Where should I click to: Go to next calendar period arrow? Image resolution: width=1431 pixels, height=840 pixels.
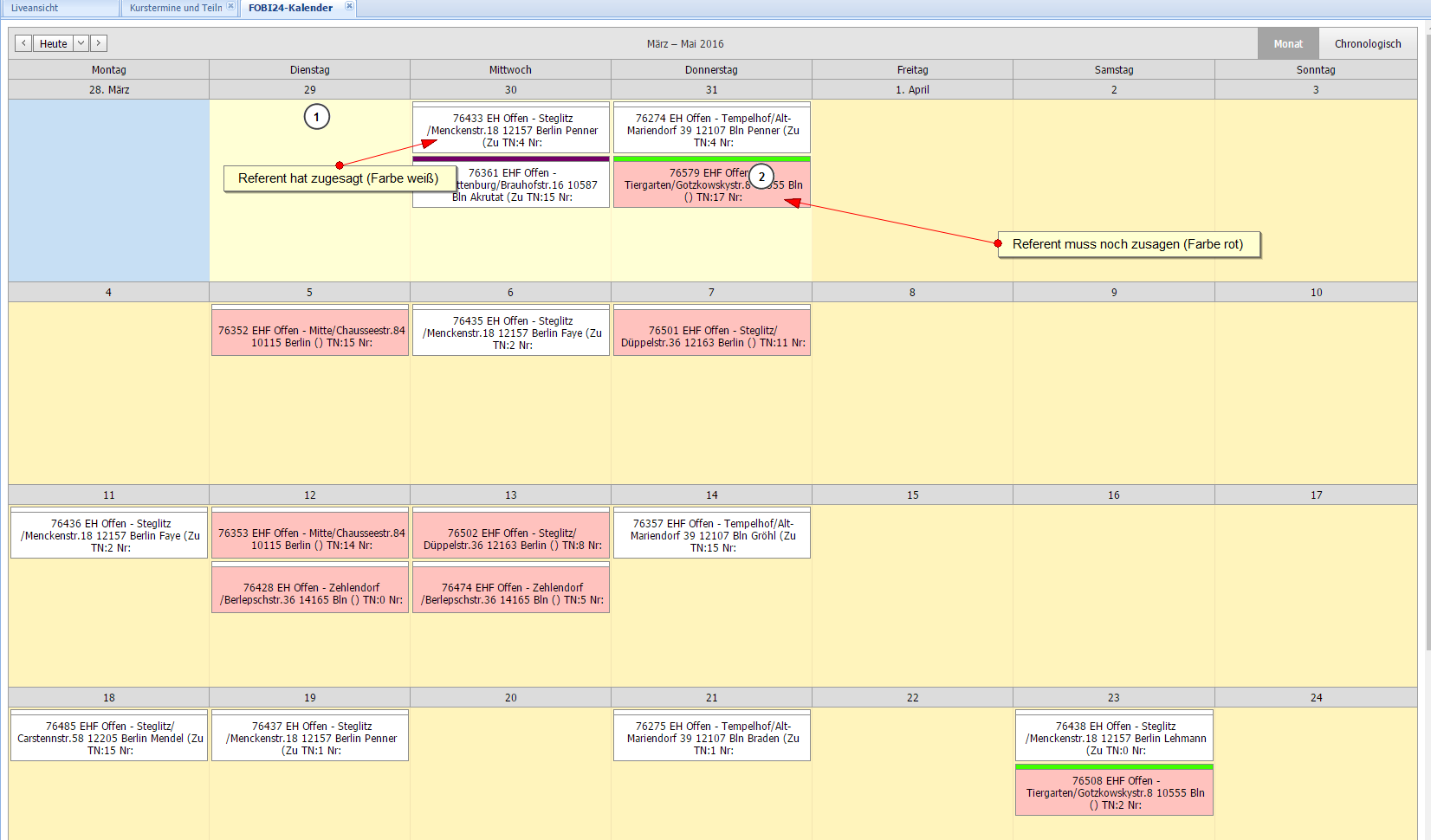pos(99,43)
